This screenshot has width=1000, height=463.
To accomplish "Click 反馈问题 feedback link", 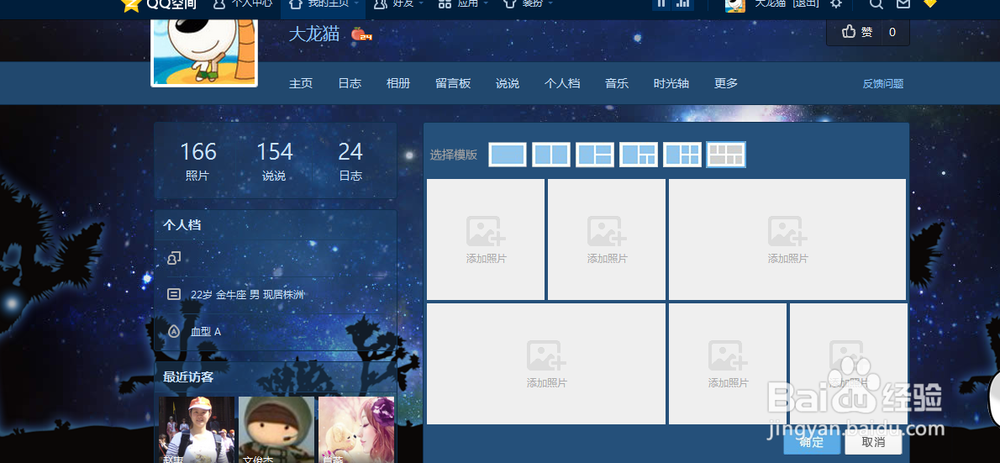I will click(x=883, y=84).
